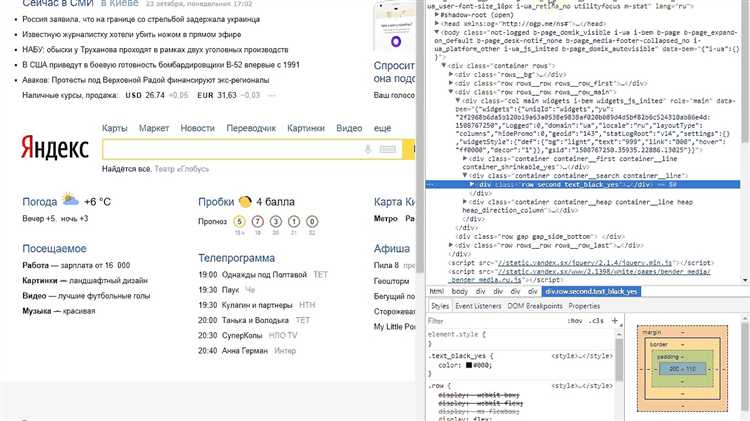Viewport: 750px width, 421px height.
Task: Open the Карты link above search
Action: pyautogui.click(x=114, y=128)
